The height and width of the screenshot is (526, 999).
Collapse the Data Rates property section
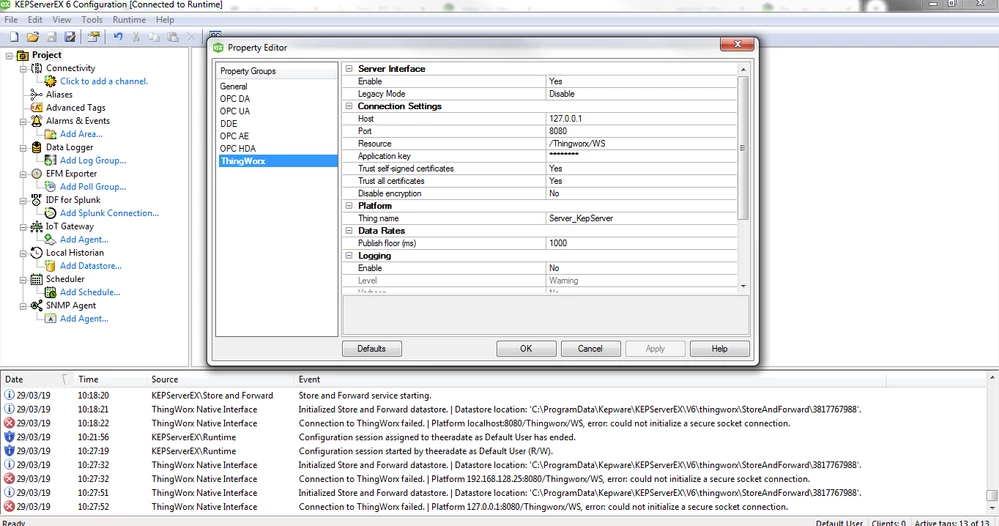pyautogui.click(x=349, y=231)
